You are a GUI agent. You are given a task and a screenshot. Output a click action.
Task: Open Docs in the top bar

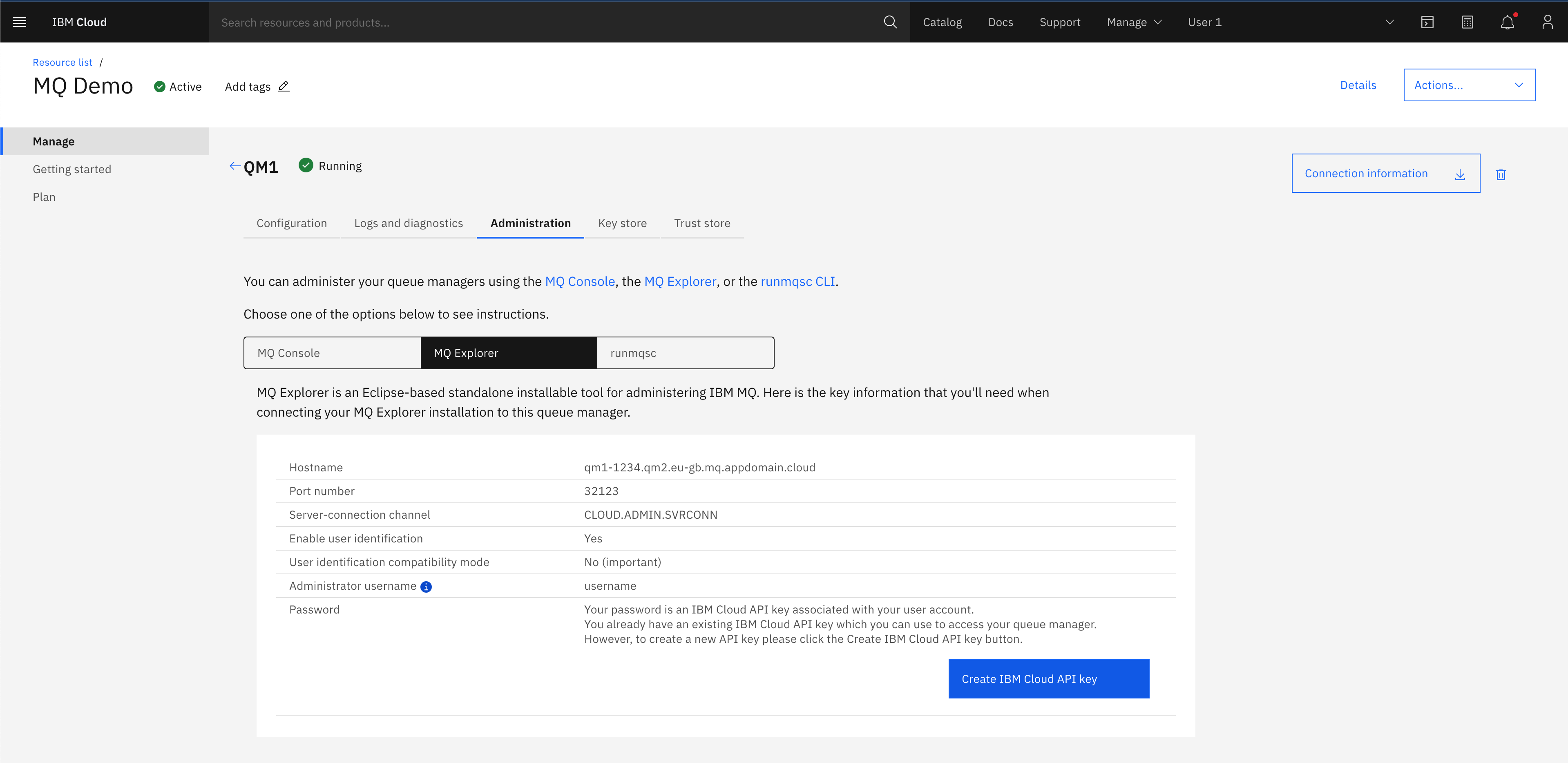[1000, 22]
